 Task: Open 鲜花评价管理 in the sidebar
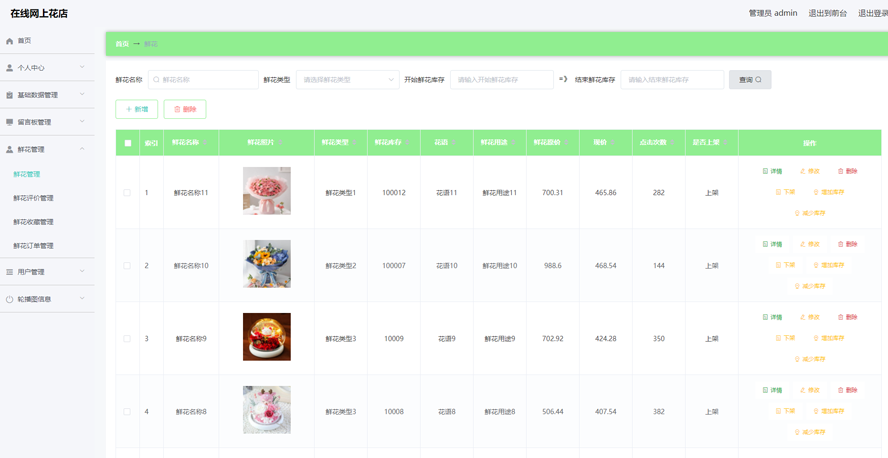(33, 198)
